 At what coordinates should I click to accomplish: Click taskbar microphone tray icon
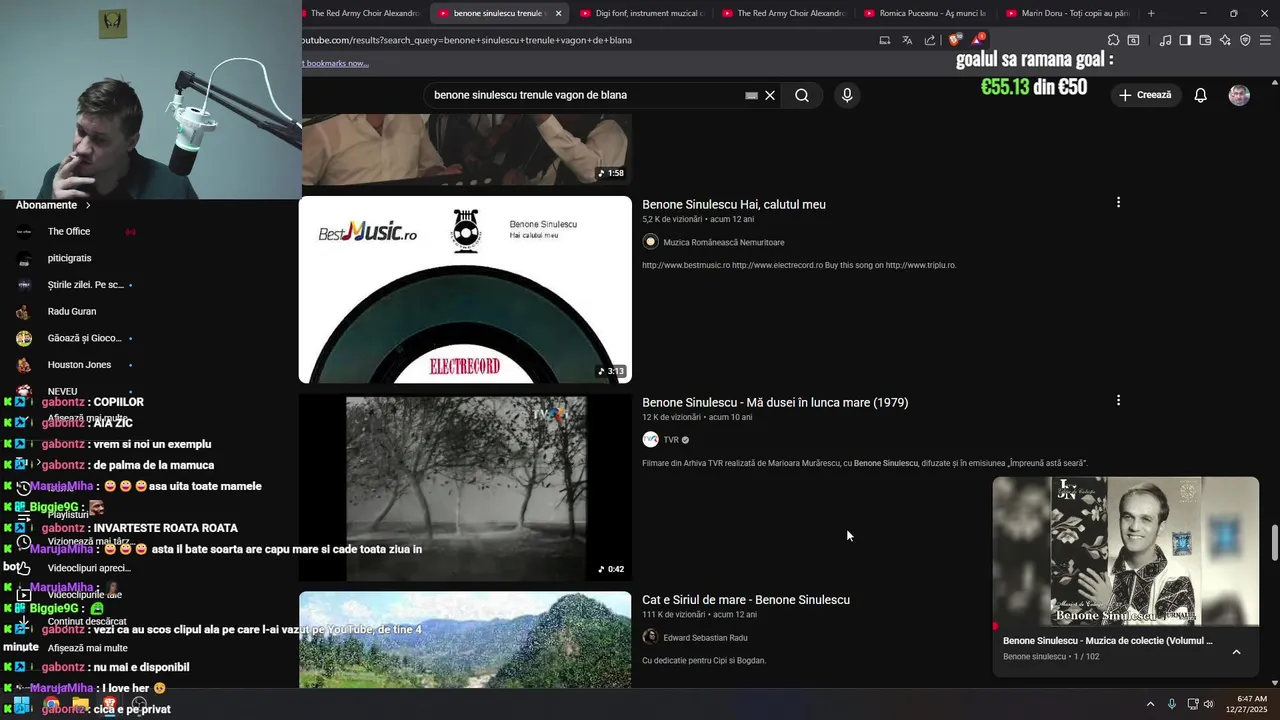(1172, 704)
